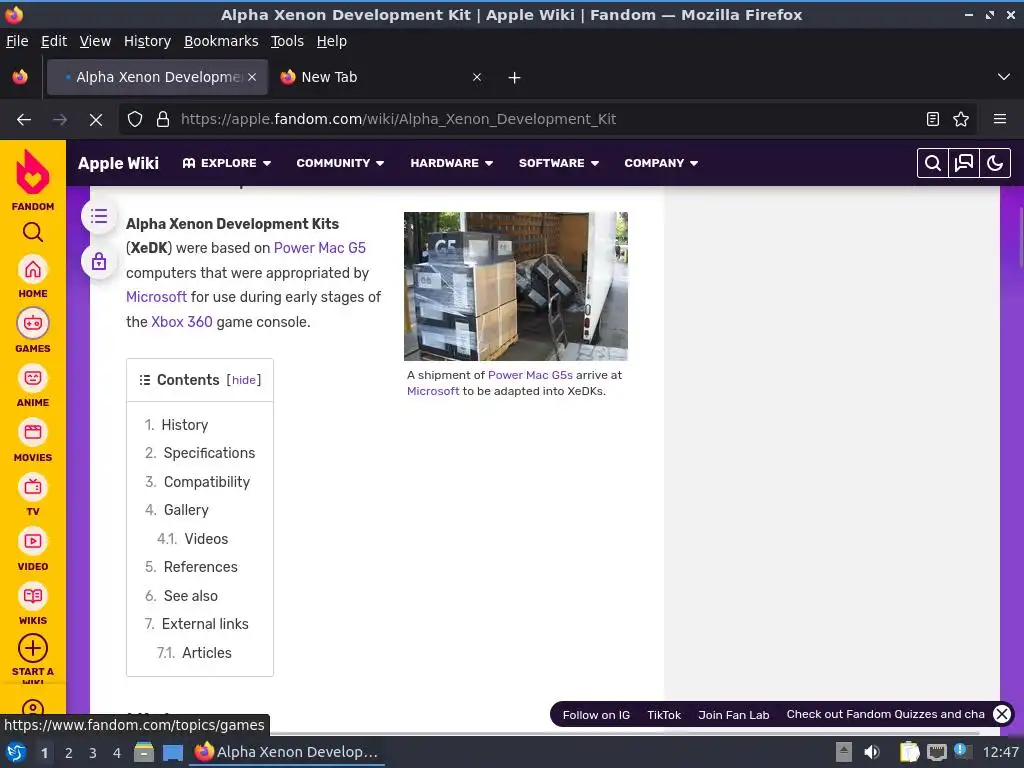Image resolution: width=1024 pixels, height=768 pixels.
Task: Switch to workspace 2 in taskbar
Action: coord(69,753)
